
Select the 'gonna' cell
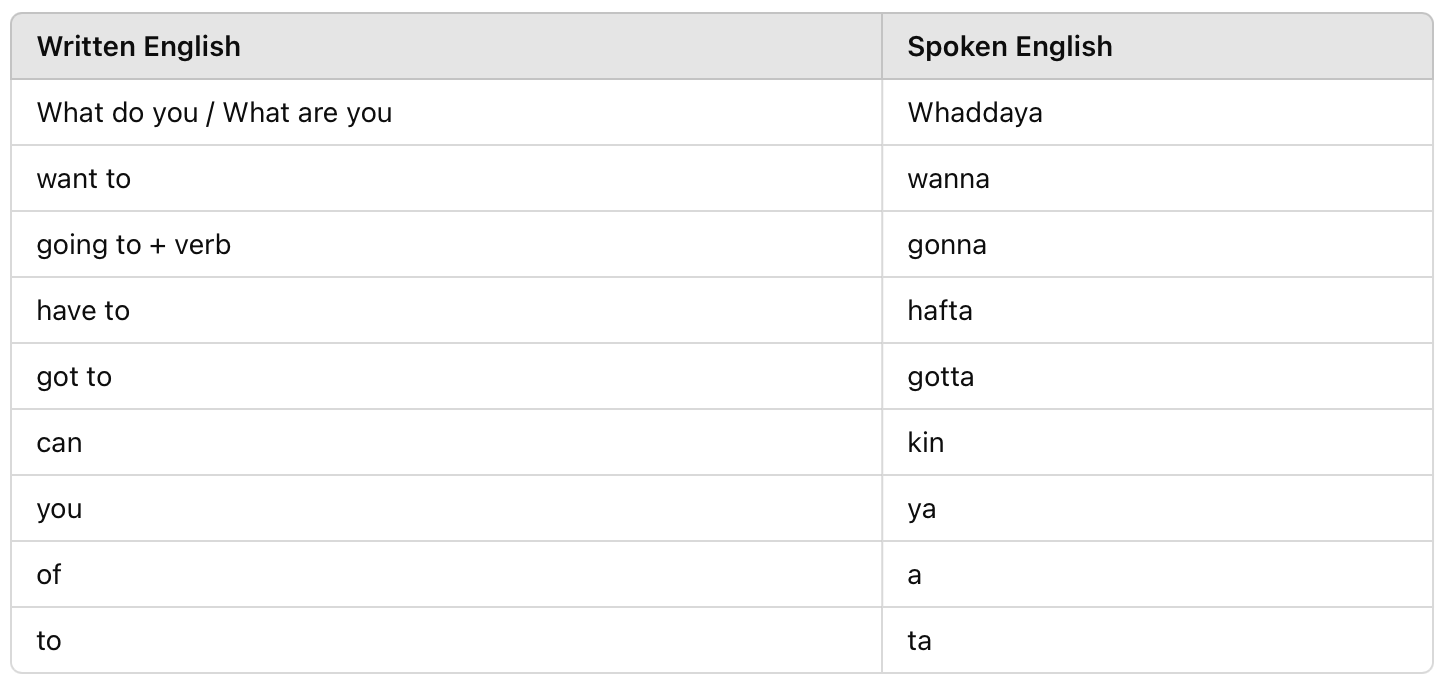coord(1157,244)
